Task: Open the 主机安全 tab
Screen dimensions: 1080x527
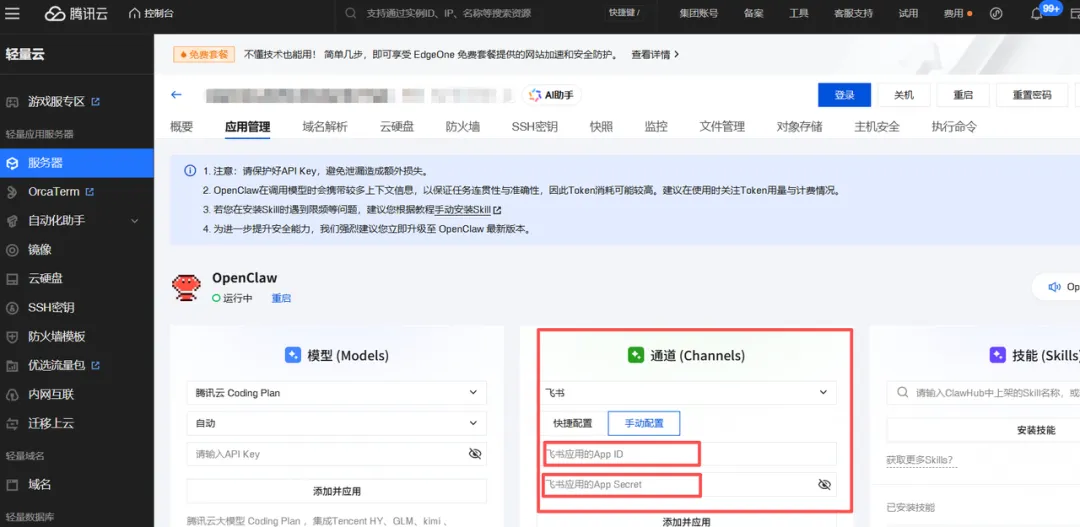Action: click(877, 127)
